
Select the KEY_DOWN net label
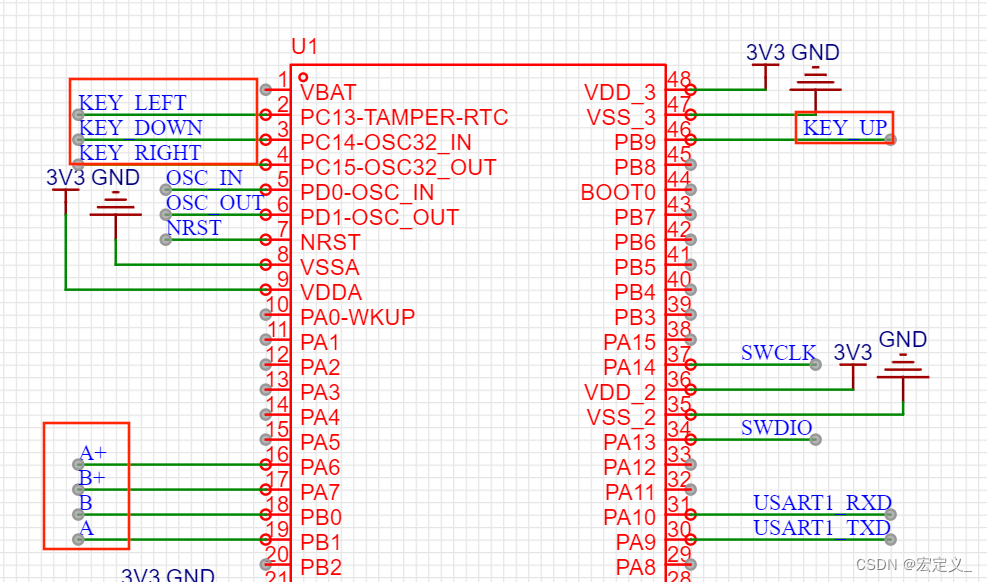[x=141, y=127]
